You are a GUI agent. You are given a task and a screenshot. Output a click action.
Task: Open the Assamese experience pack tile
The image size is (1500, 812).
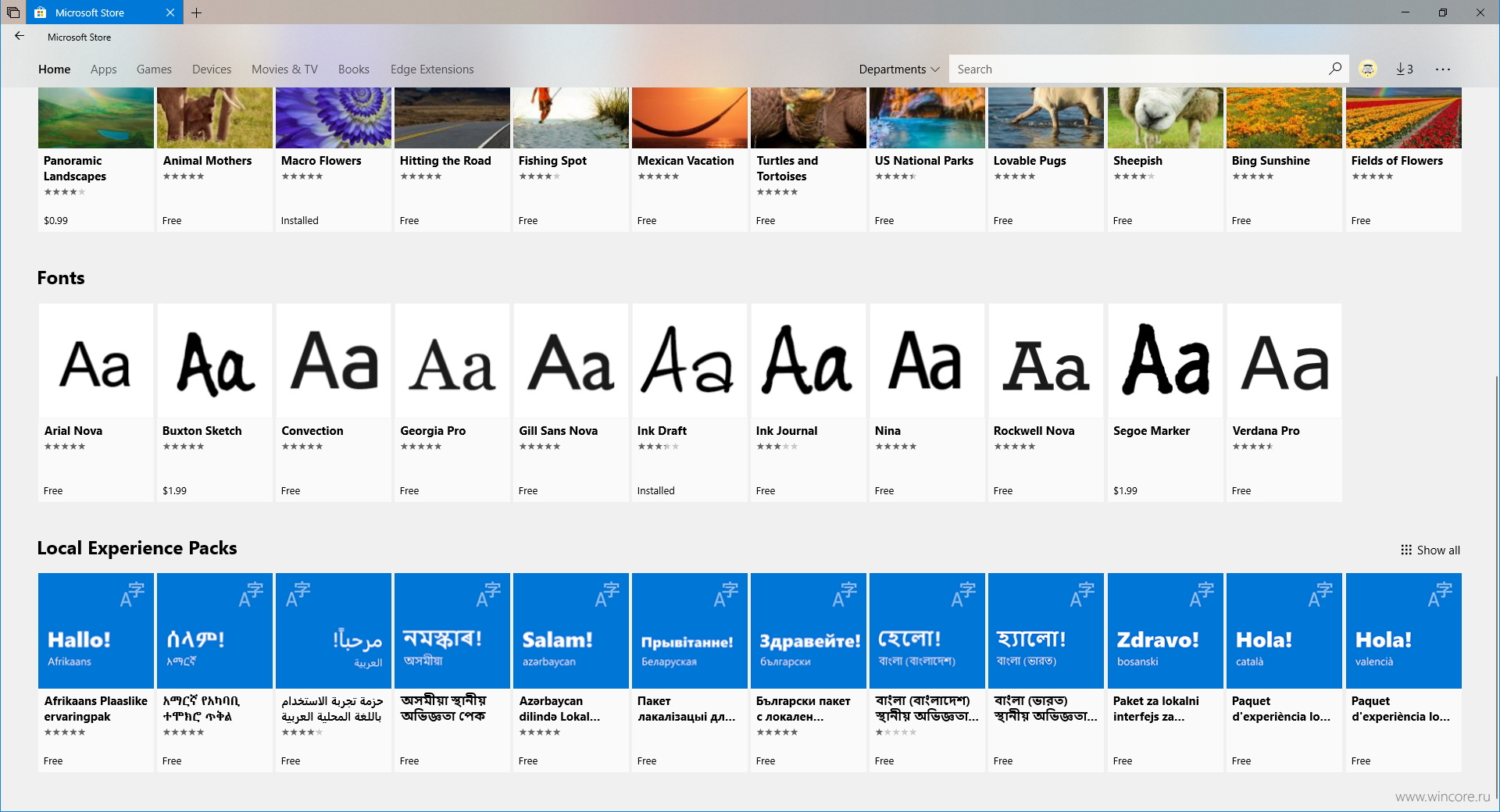pos(452,672)
